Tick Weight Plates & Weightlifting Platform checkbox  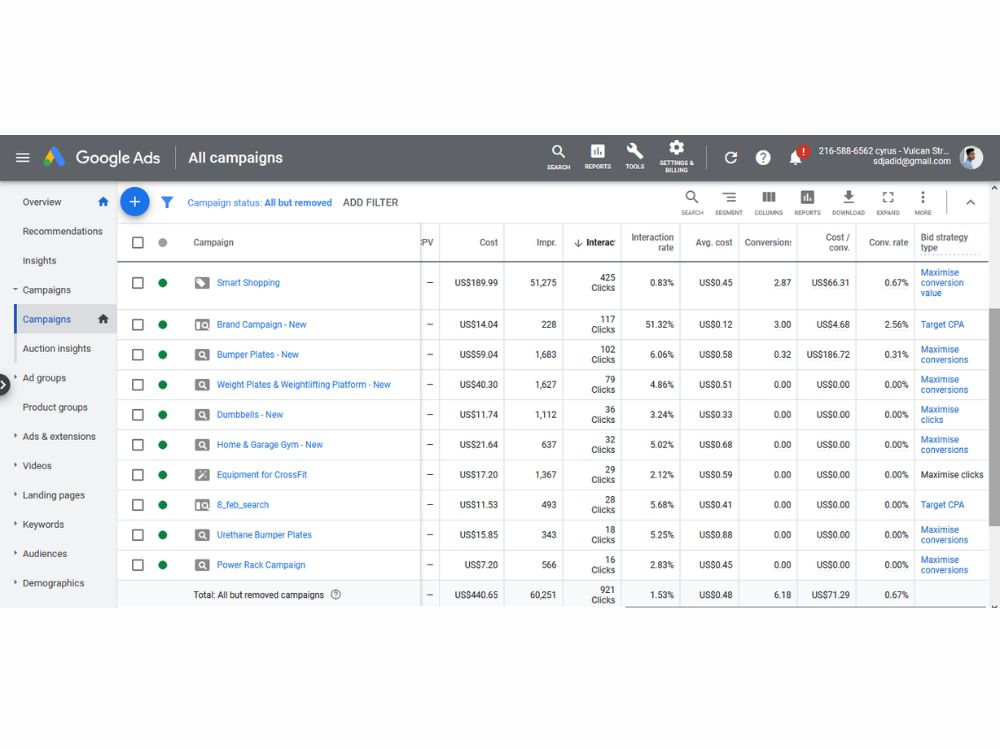[138, 385]
